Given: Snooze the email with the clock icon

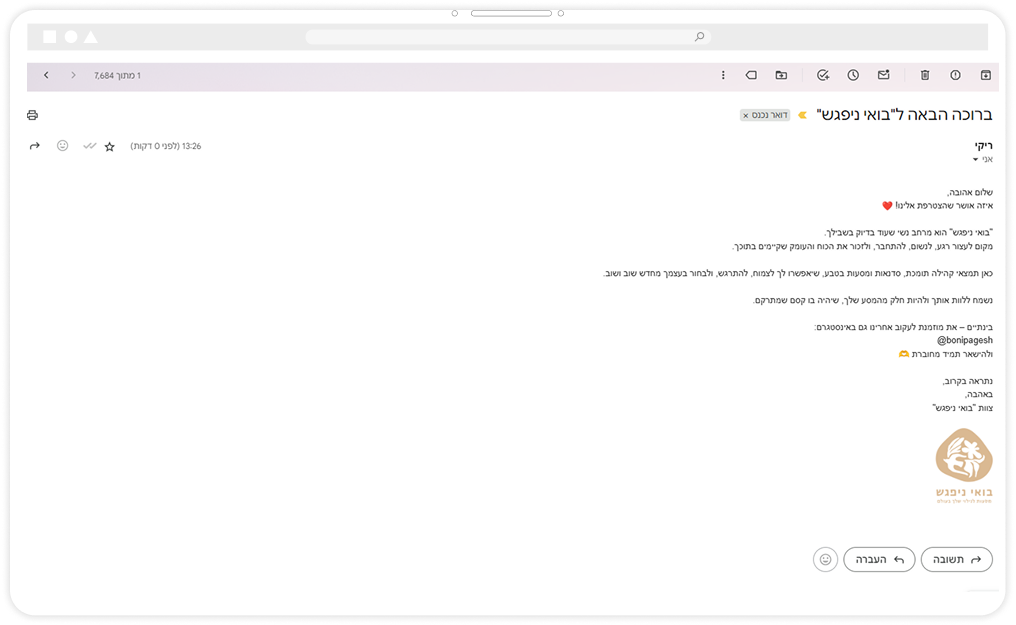Looking at the screenshot, I should pyautogui.click(x=853, y=75).
